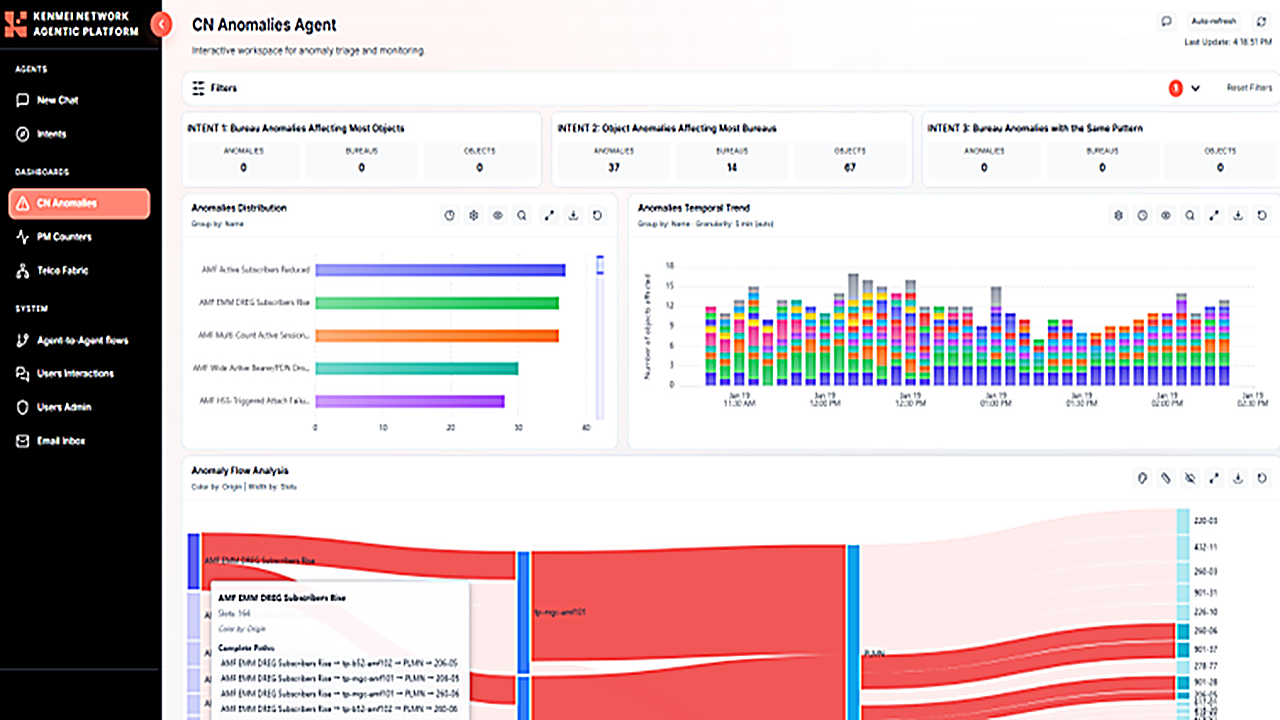The width and height of the screenshot is (1280, 720).
Task: Click the PLMN Sankey node
Action: pyautogui.click(x=853, y=632)
